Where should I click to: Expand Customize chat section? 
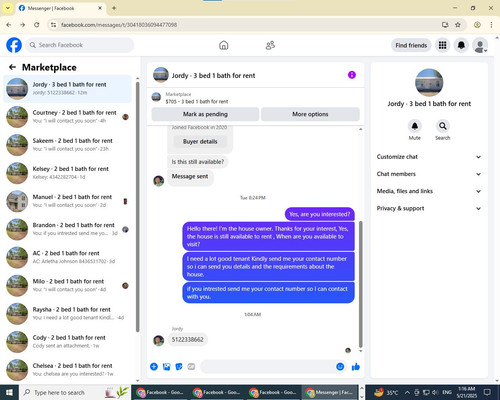(429, 157)
